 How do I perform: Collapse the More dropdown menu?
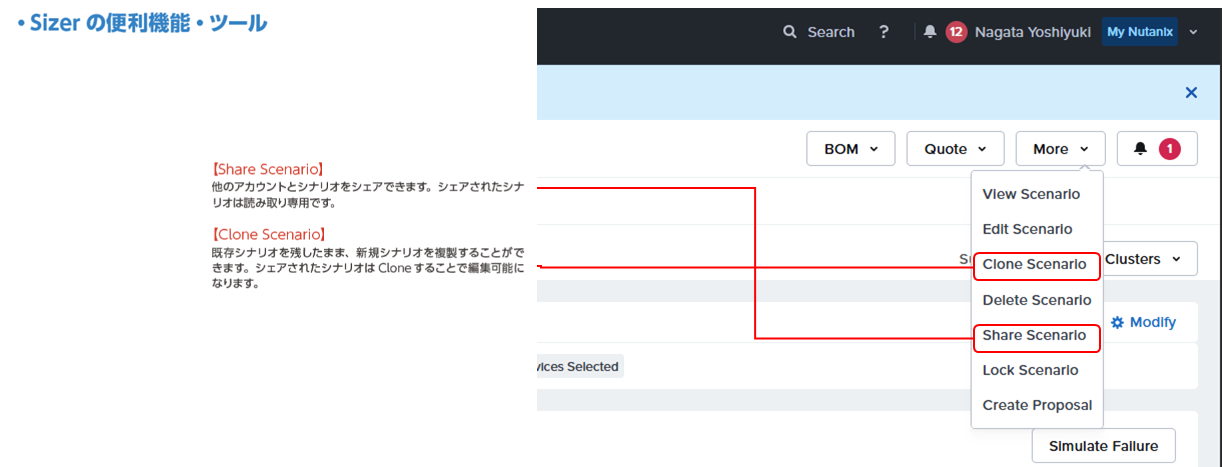pos(1060,149)
